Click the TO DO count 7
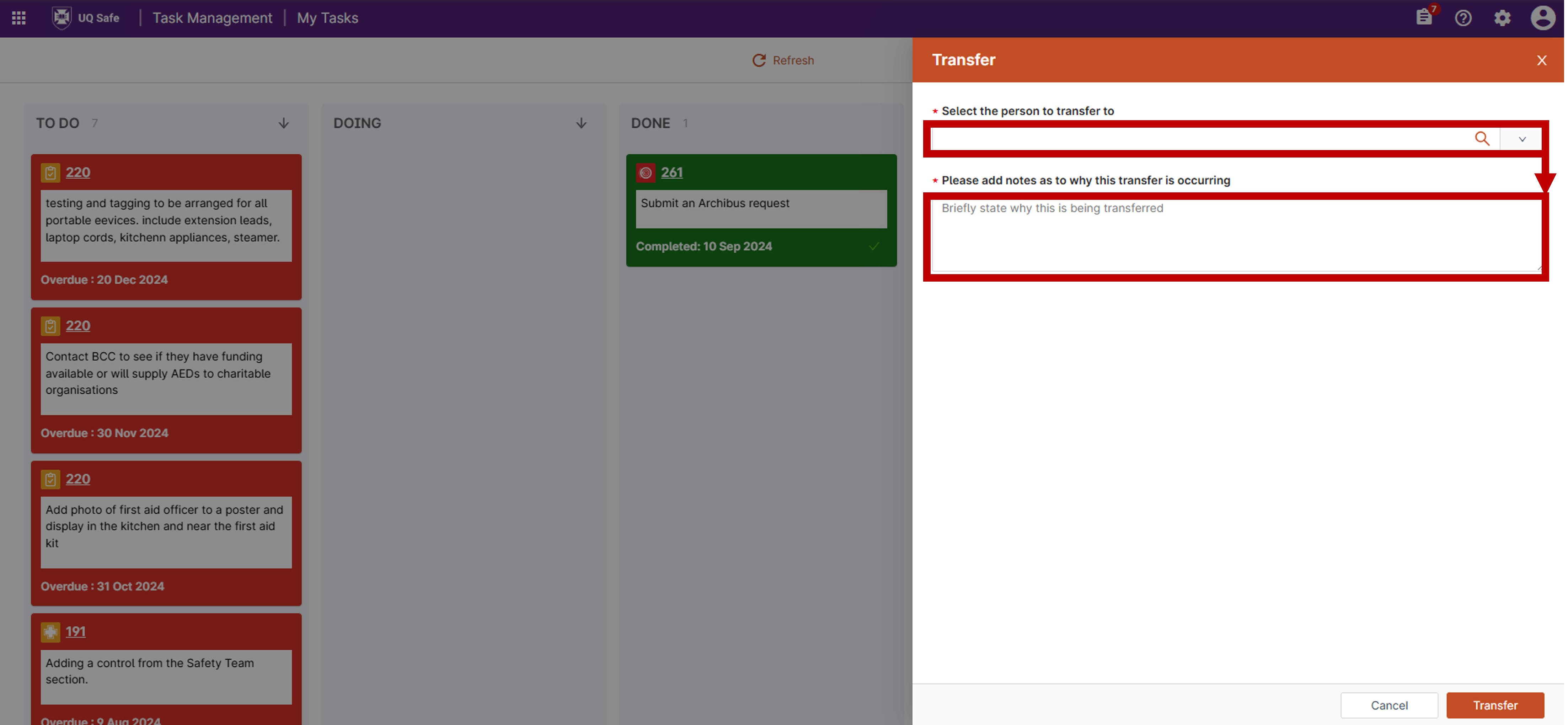The width and height of the screenshot is (1568, 725). coord(94,124)
